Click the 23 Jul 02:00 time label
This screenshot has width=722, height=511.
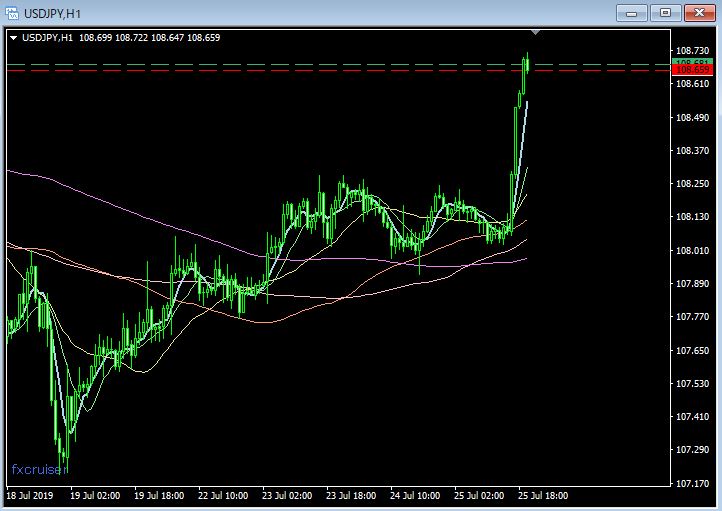287,496
